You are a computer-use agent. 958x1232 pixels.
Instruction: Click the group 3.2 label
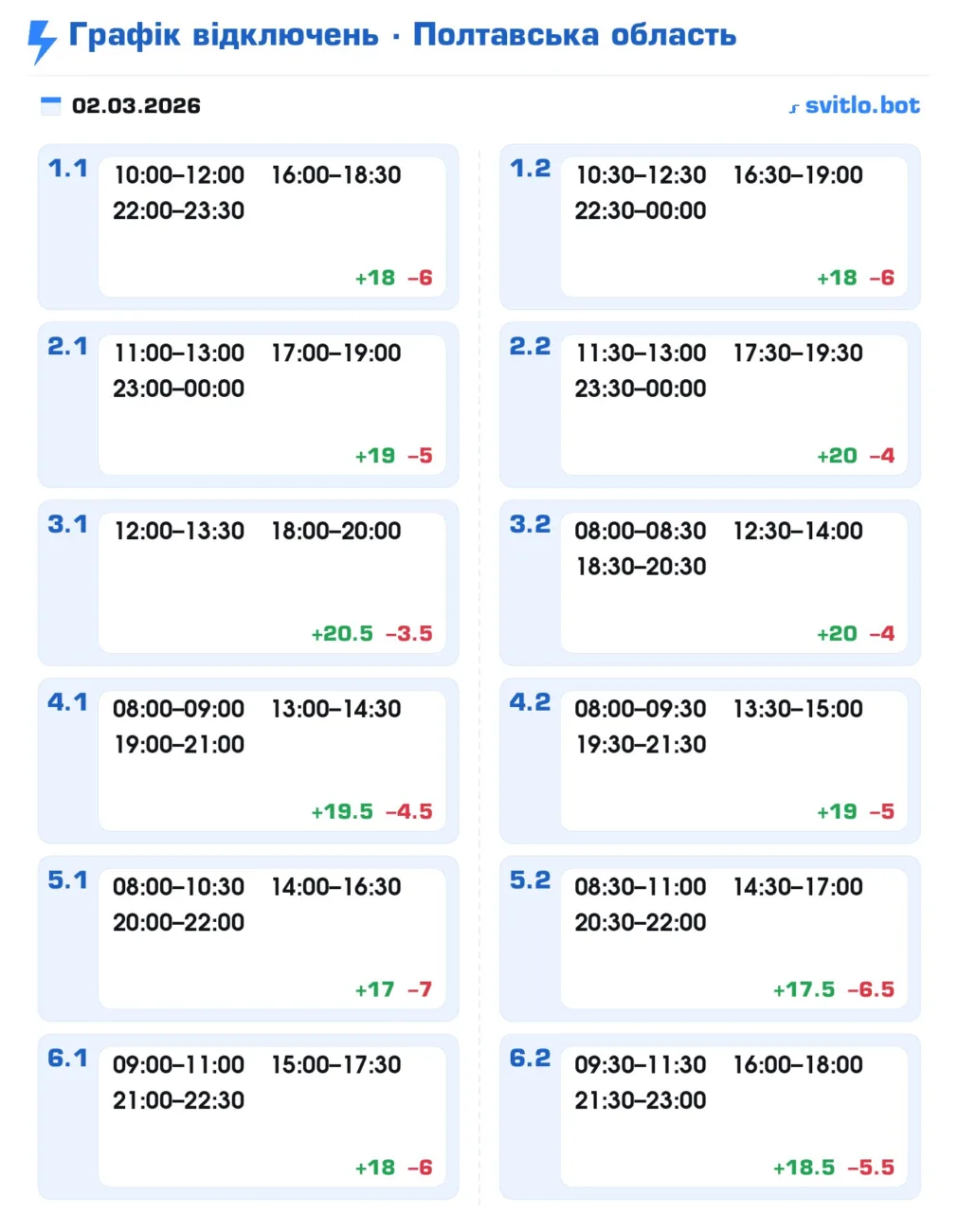(530, 524)
